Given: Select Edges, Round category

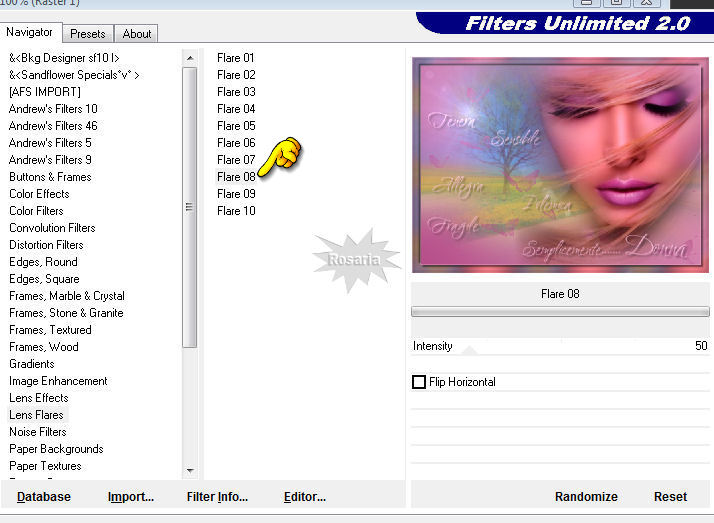Looking at the screenshot, I should tap(43, 262).
